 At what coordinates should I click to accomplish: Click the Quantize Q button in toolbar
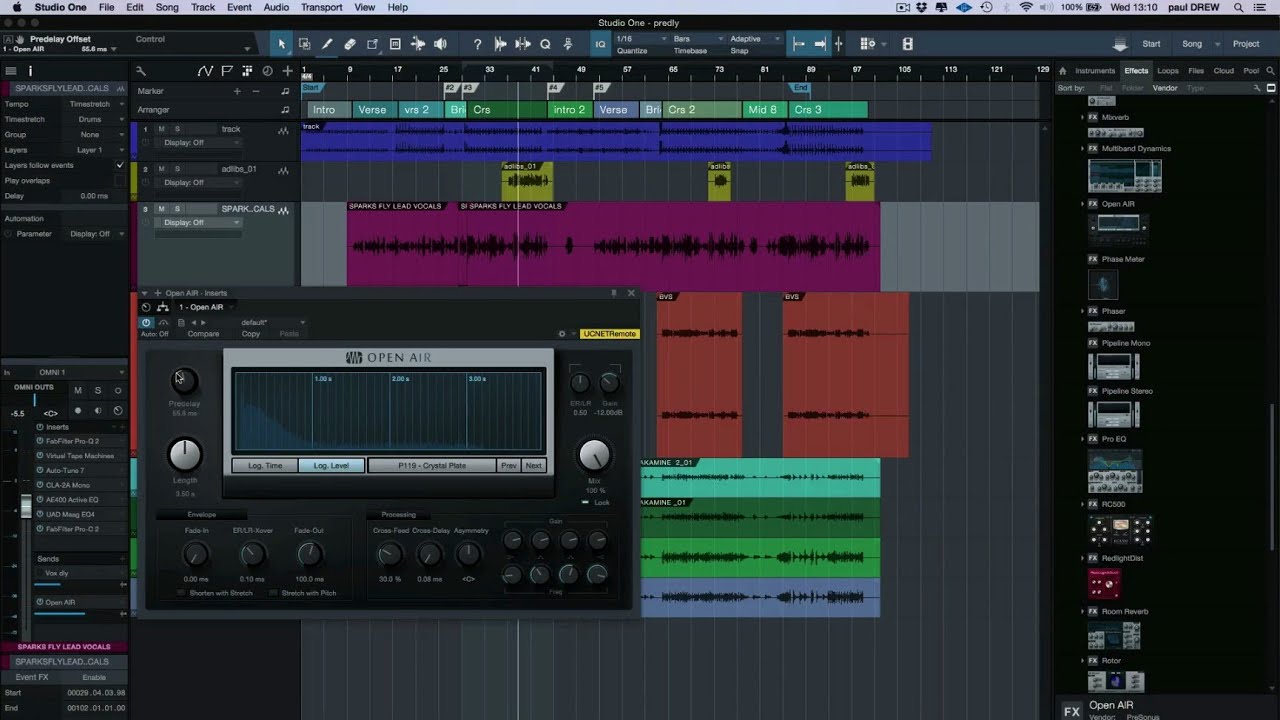(x=545, y=44)
